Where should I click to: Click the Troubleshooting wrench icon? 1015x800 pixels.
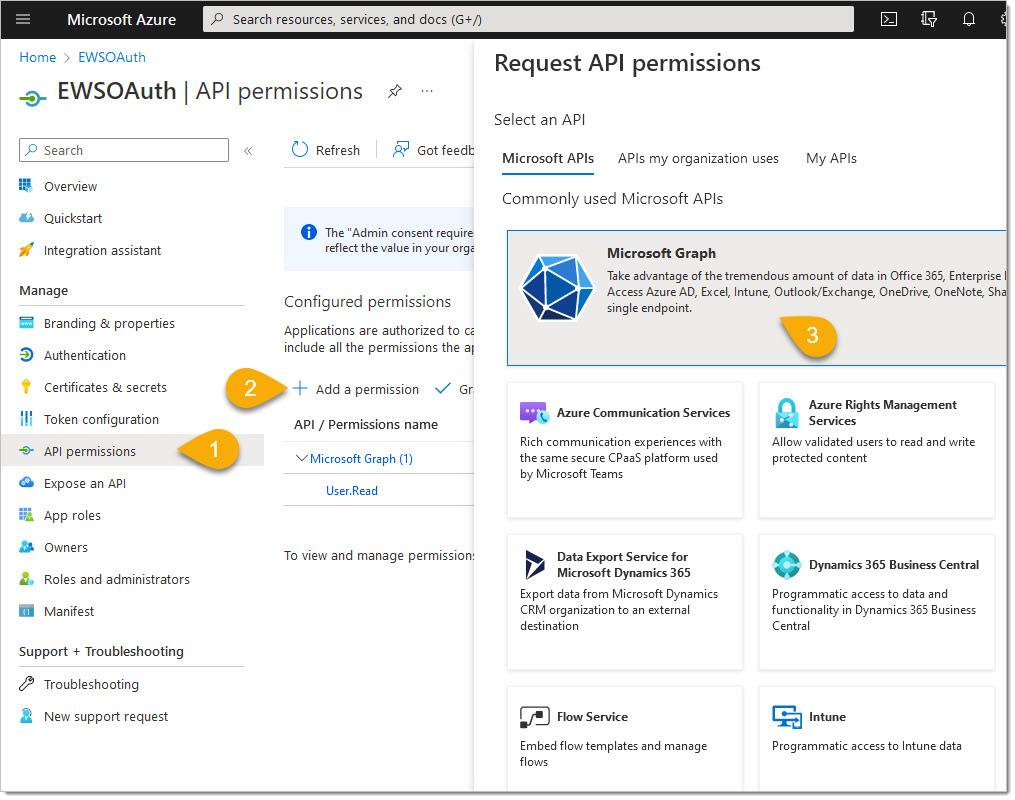(27, 684)
